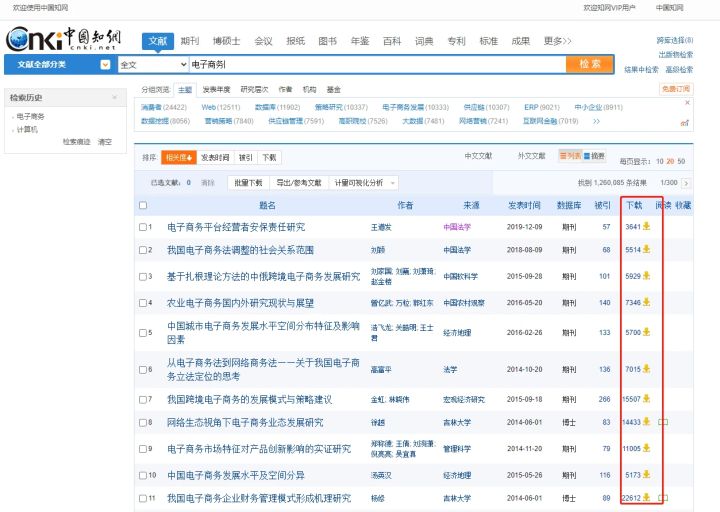This screenshot has height=512, width=720.
Task: Click the 导出/参考文献 button
Action: (x=299, y=183)
